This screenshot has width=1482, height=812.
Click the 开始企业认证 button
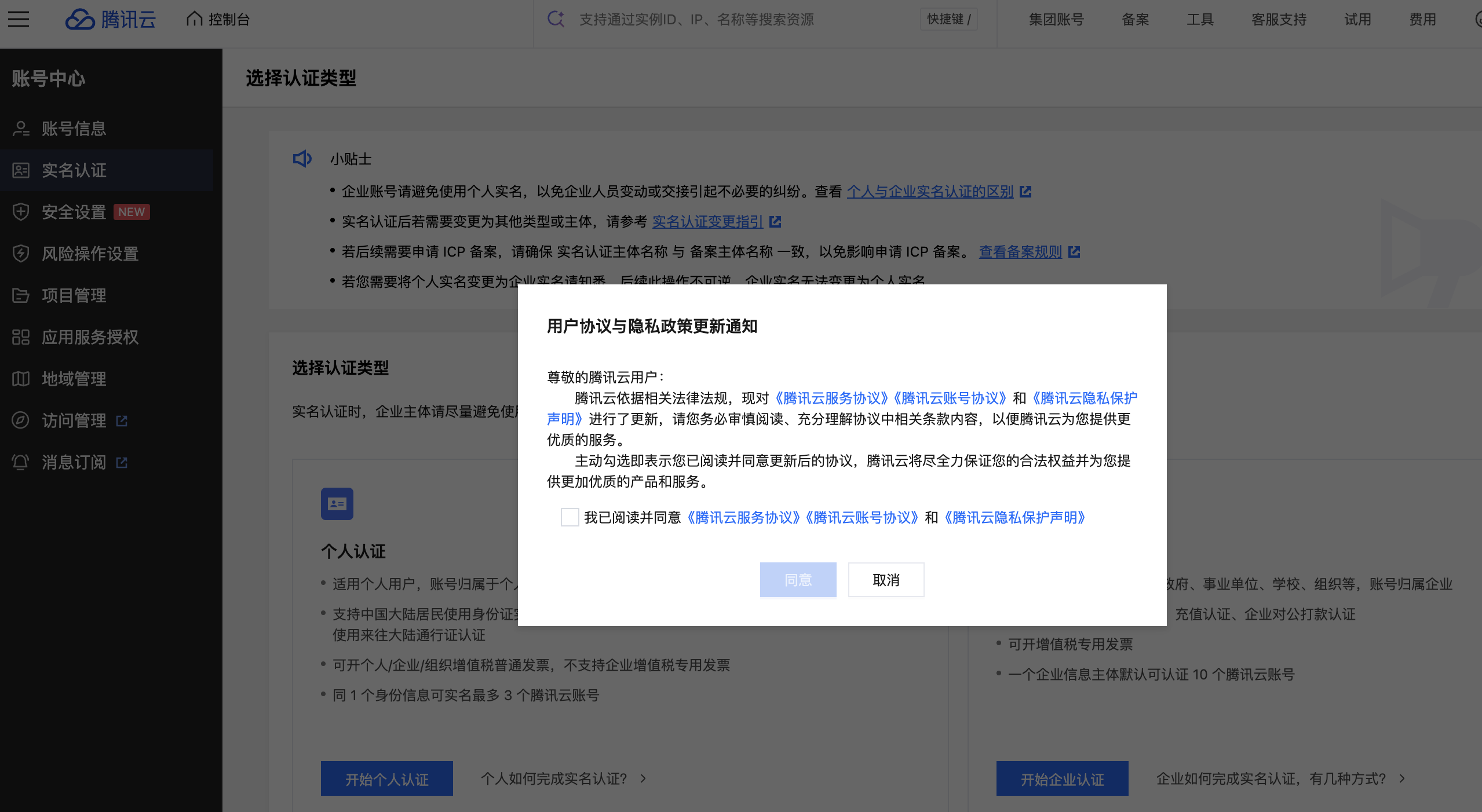coord(1063,779)
